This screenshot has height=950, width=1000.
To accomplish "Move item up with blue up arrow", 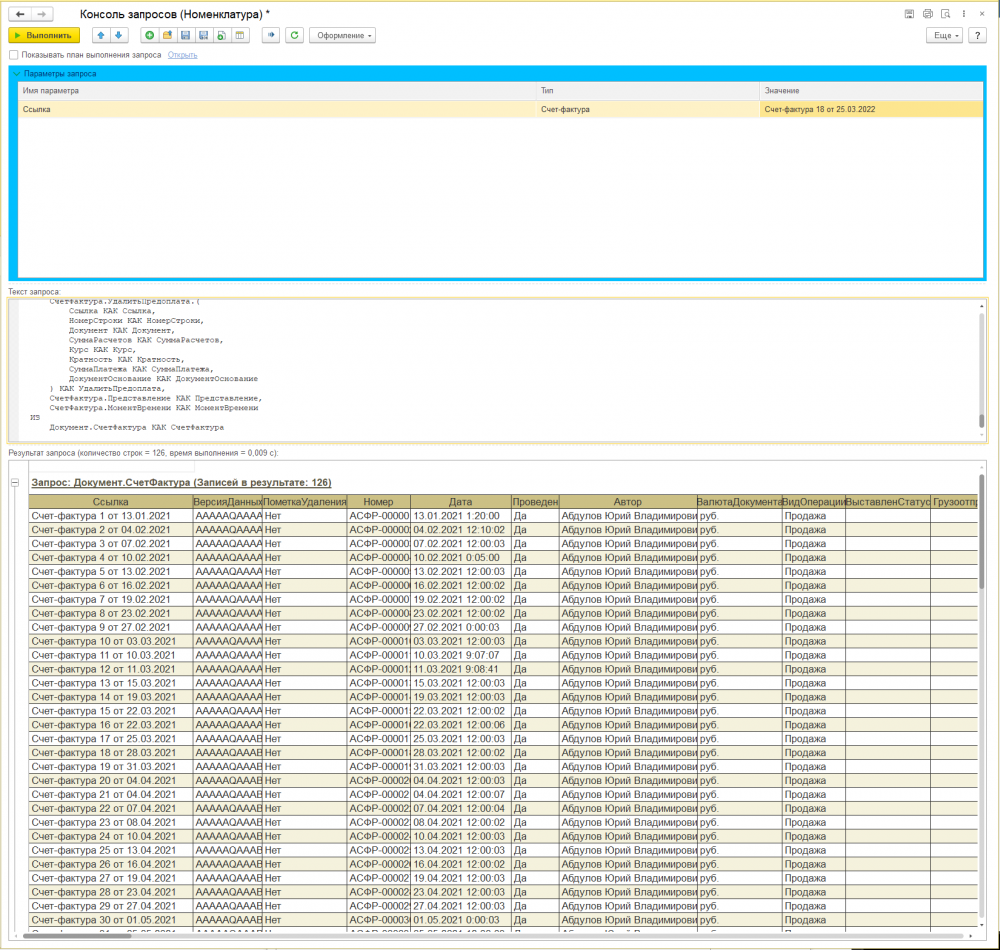I will pos(101,35).
